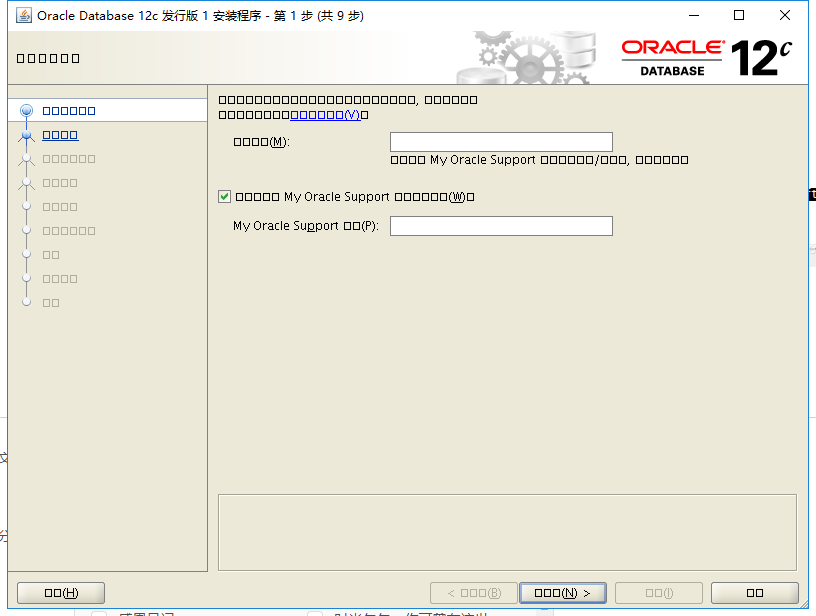Uncheck the My Oracle Support updates checkbox (W)
The image size is (816, 616).
coord(224,197)
